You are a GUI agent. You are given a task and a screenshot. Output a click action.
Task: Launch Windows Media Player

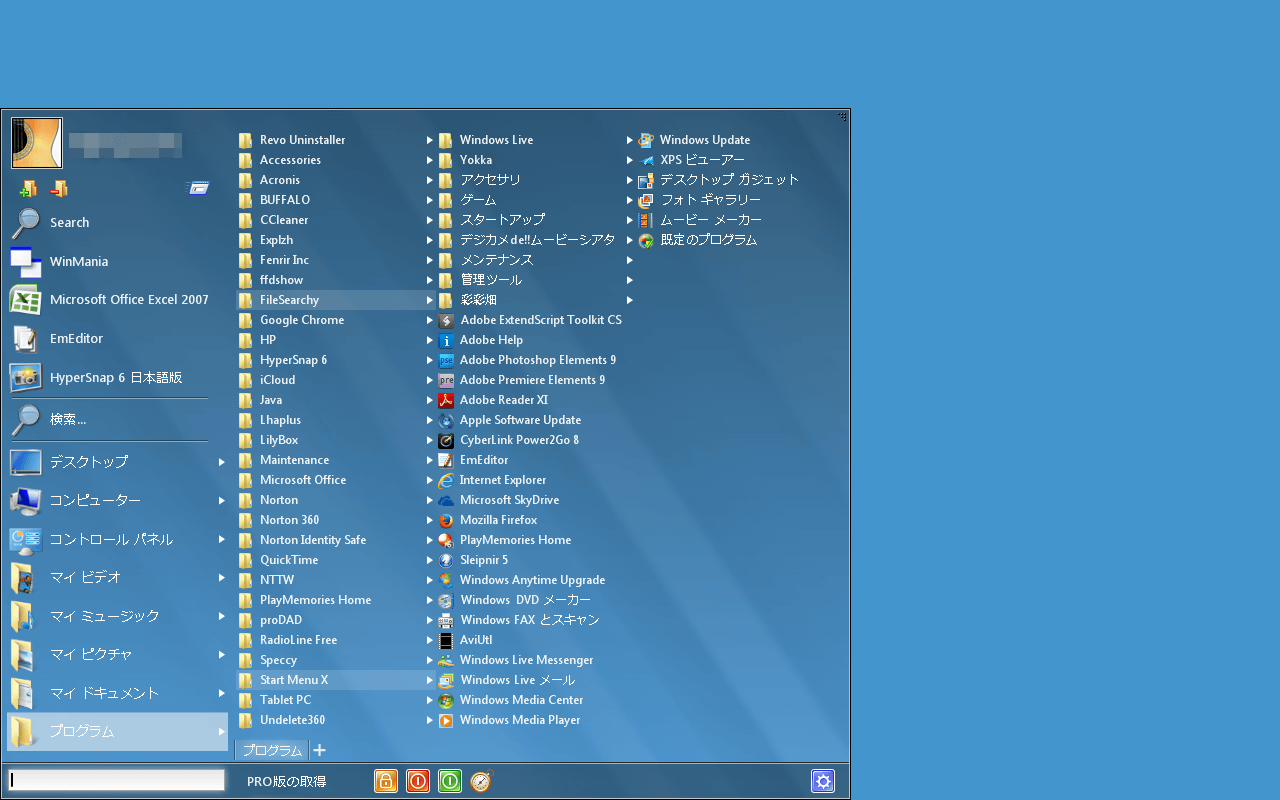point(510,720)
